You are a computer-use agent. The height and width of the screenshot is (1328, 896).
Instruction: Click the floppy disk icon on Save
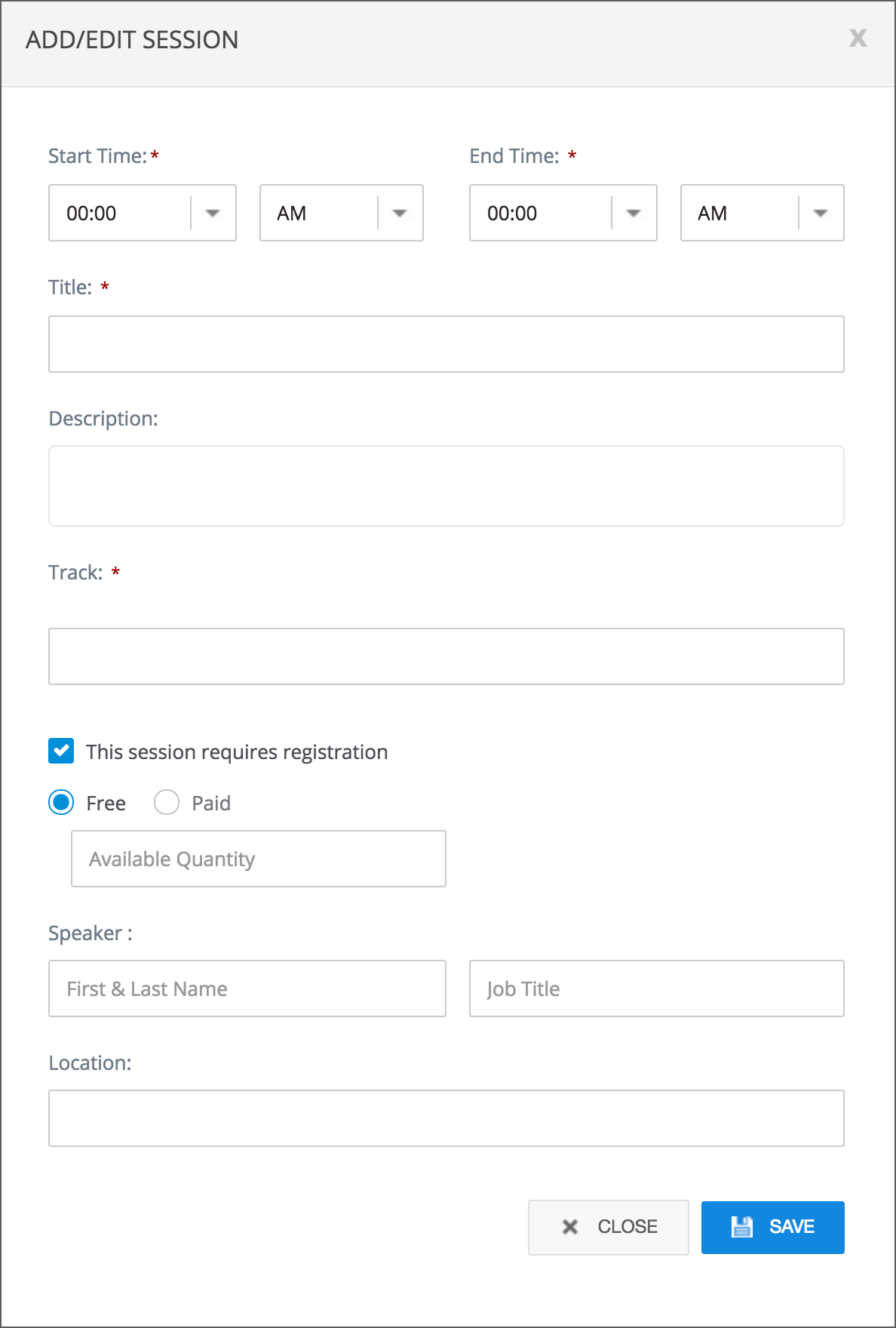(x=741, y=1227)
